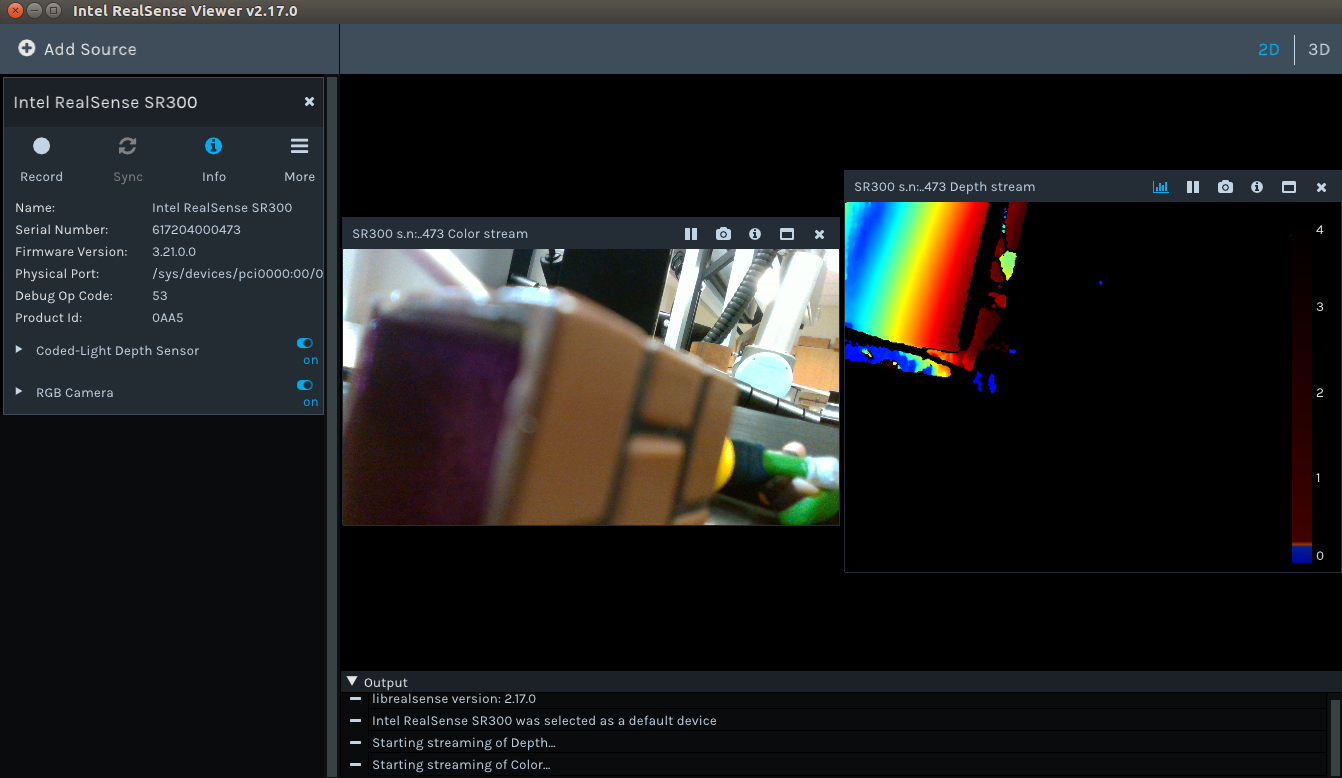
Task: Show Depth stream info overlay
Action: coord(1257,187)
